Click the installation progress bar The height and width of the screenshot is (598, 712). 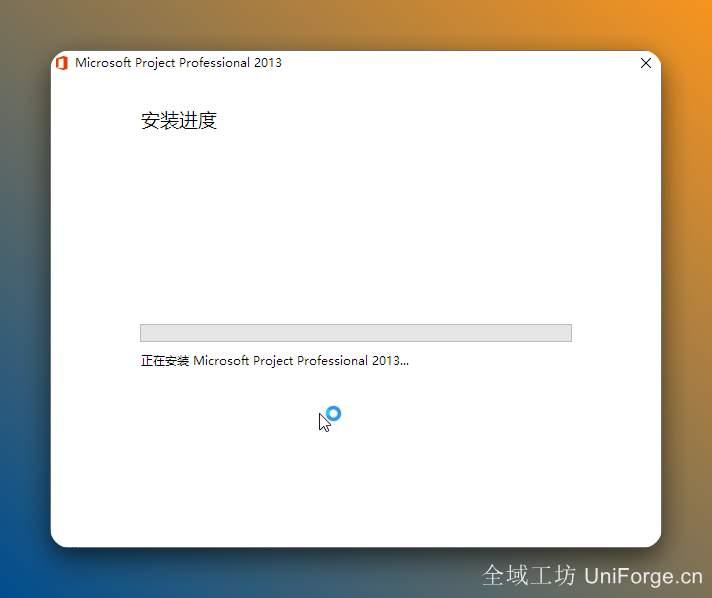click(356, 333)
